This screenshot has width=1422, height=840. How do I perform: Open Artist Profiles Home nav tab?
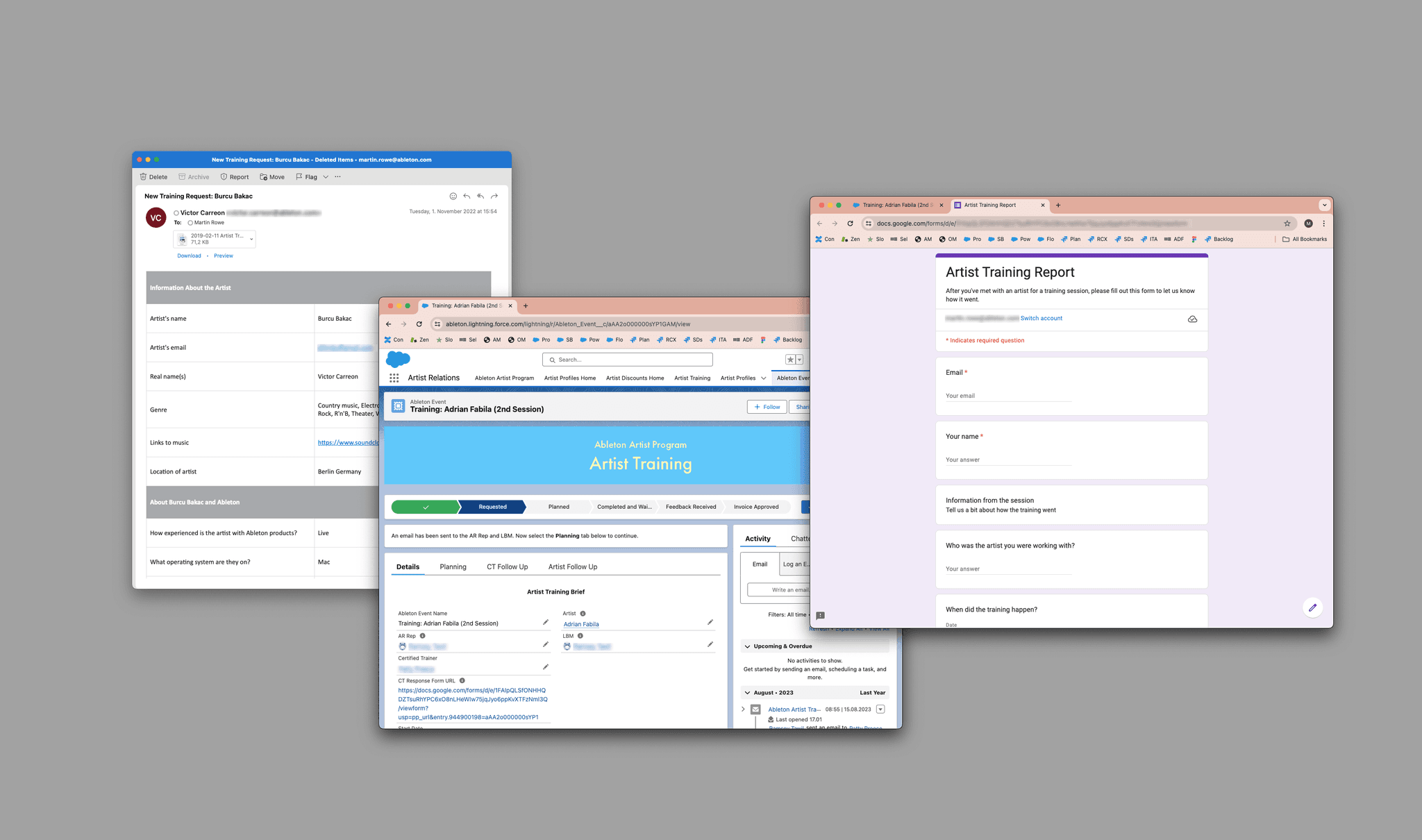click(570, 378)
